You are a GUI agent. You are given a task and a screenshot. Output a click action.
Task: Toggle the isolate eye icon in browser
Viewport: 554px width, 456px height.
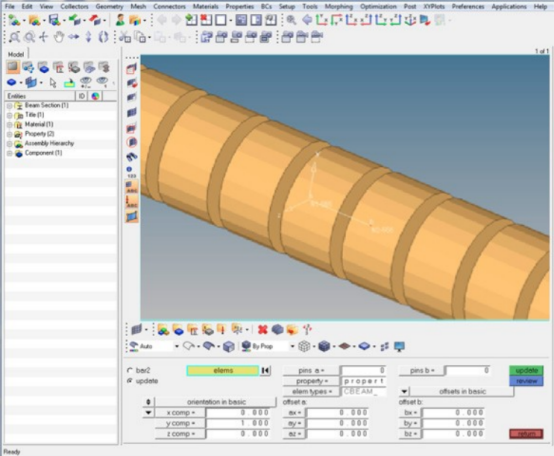102,83
